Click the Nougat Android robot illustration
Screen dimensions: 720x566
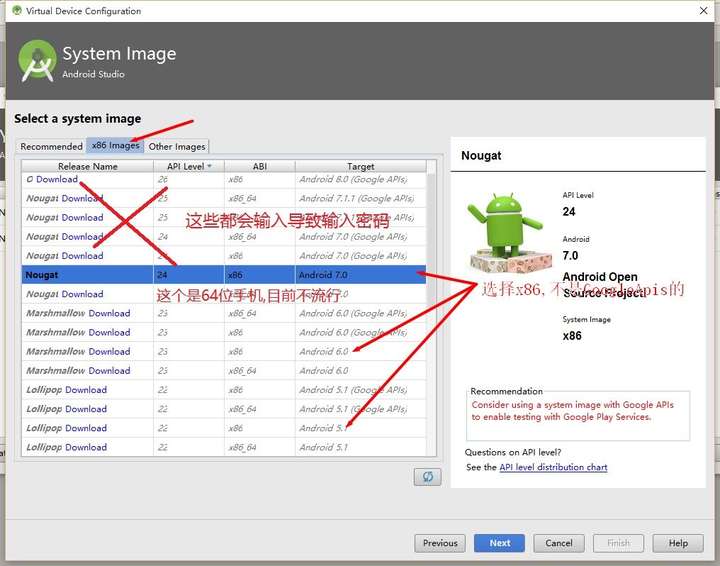510,233
